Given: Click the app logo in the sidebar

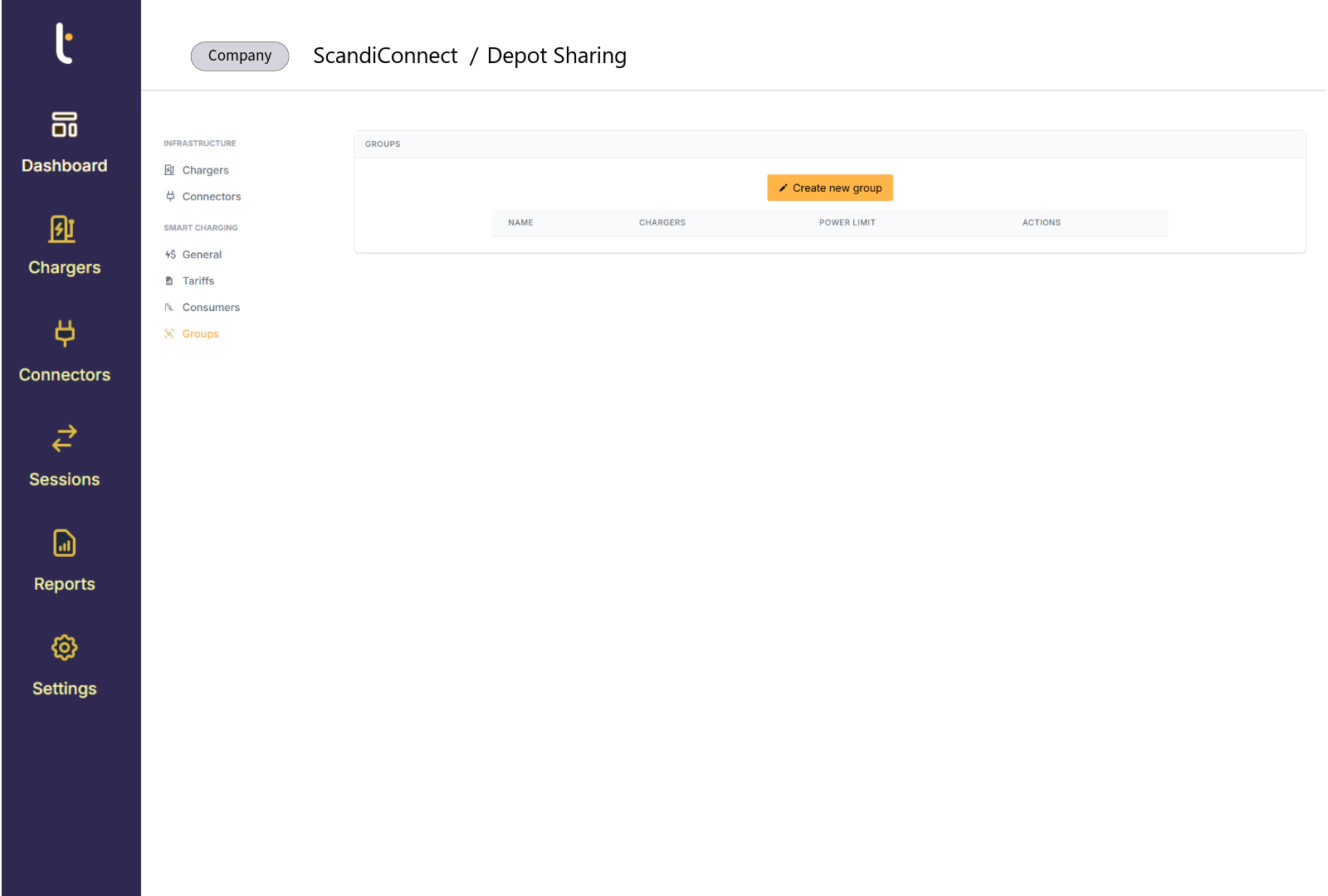Looking at the screenshot, I should point(64,43).
